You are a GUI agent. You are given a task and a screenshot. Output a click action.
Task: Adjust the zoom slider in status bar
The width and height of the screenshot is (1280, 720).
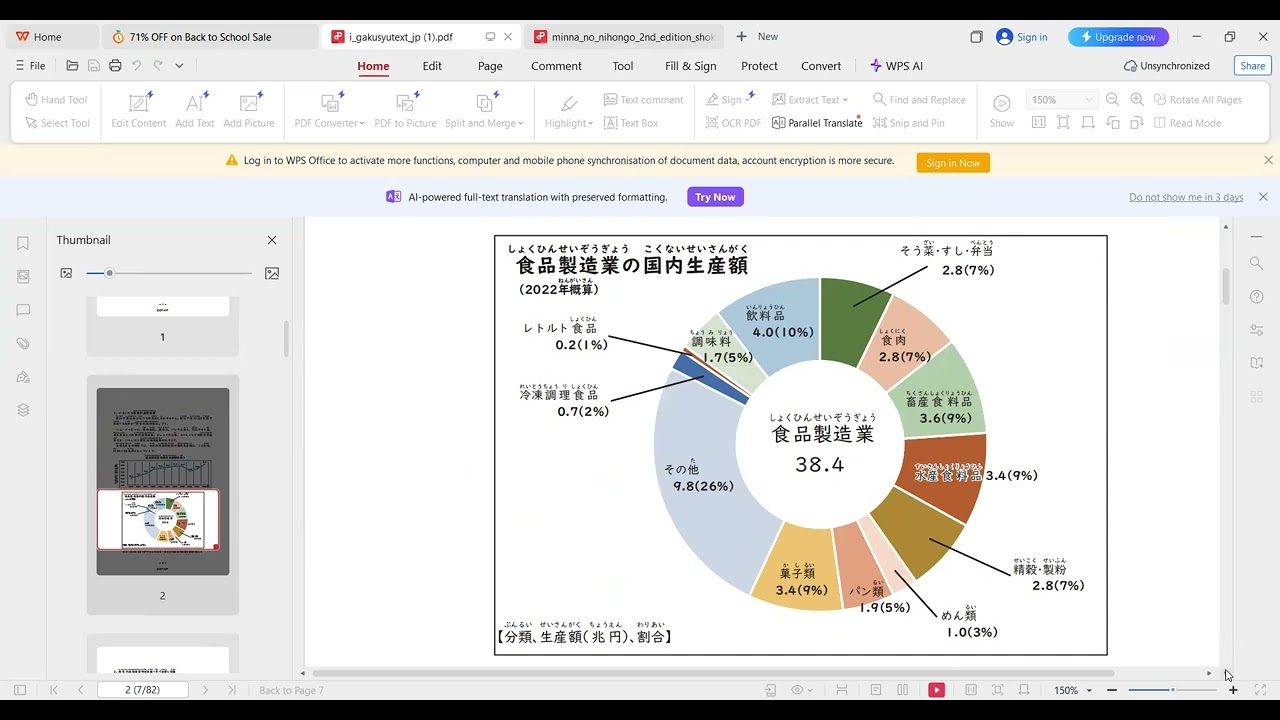click(1173, 690)
